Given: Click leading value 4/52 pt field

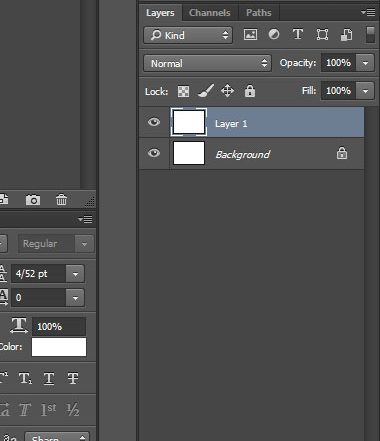Looking at the screenshot, I should tap(38, 274).
